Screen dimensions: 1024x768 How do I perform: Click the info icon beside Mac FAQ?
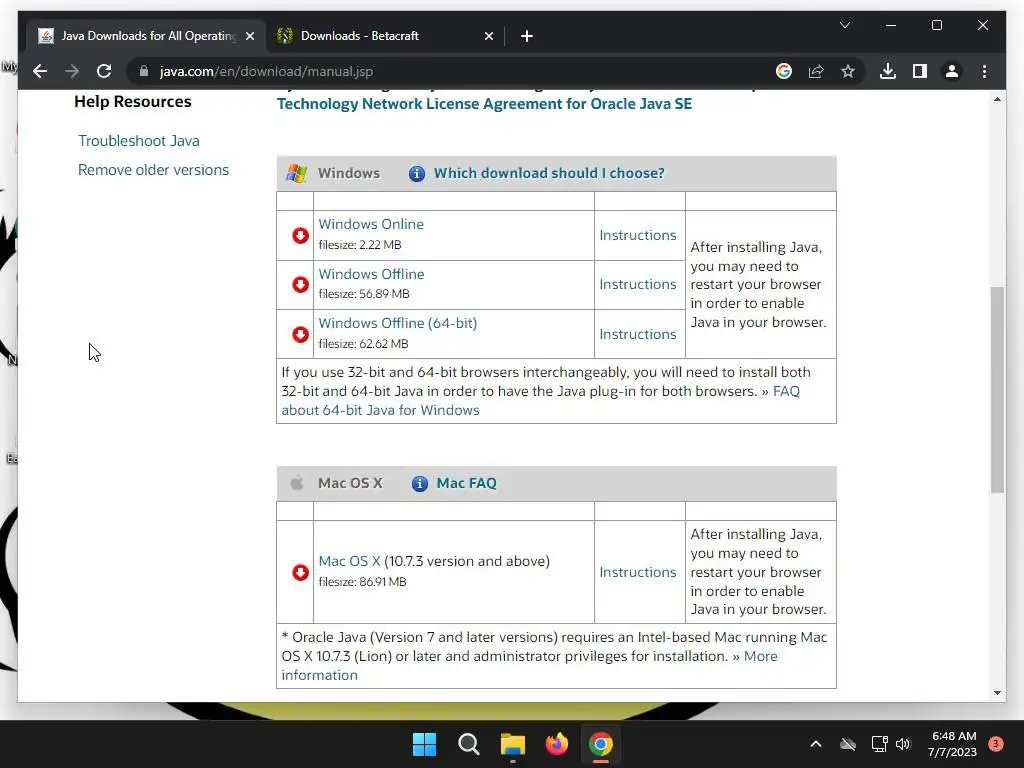click(x=419, y=484)
